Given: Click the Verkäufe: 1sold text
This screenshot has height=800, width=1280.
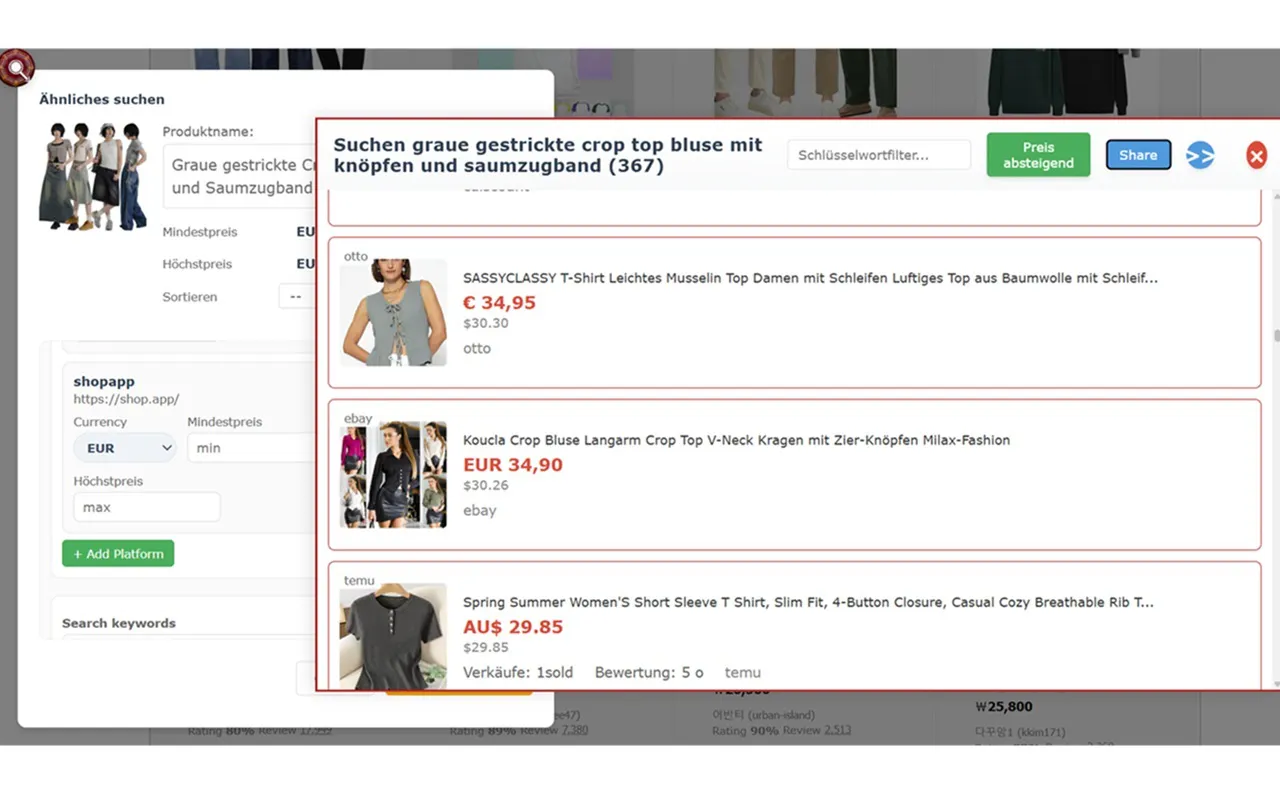Looking at the screenshot, I should tap(518, 672).
